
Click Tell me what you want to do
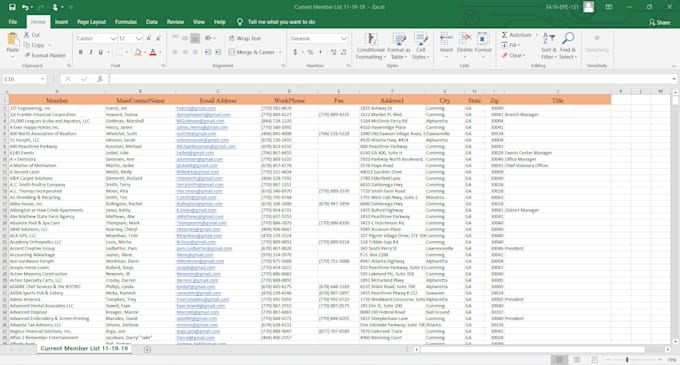pyautogui.click(x=281, y=22)
